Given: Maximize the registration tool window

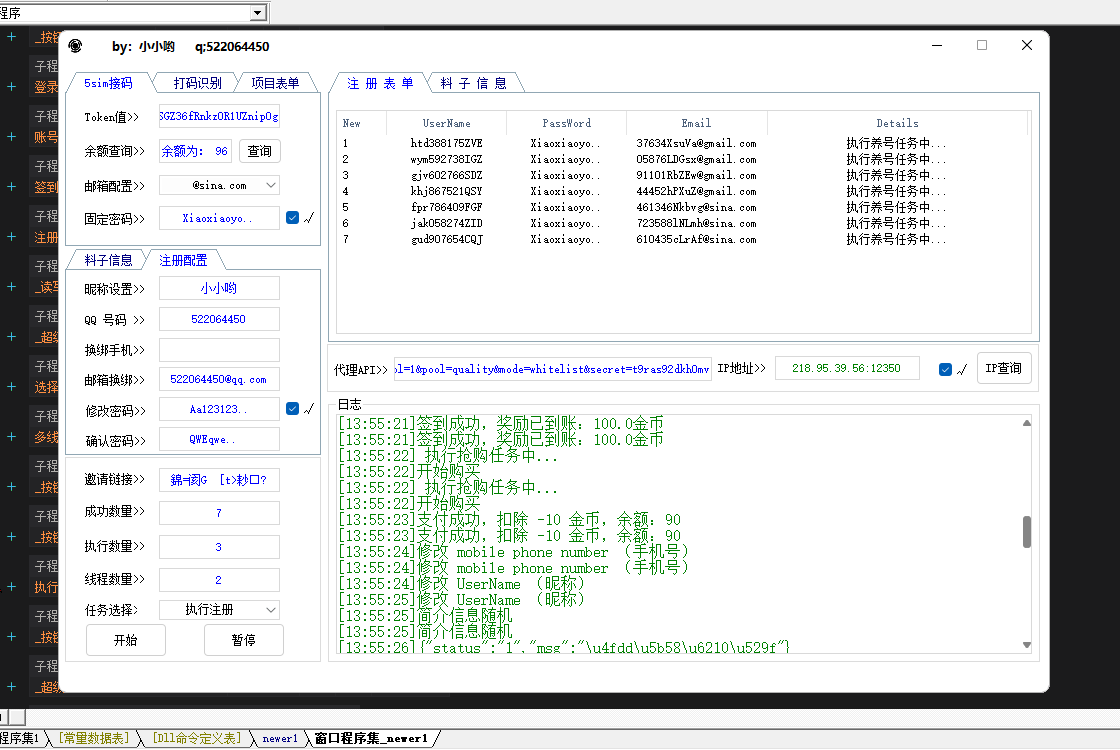Looking at the screenshot, I should point(982,46).
